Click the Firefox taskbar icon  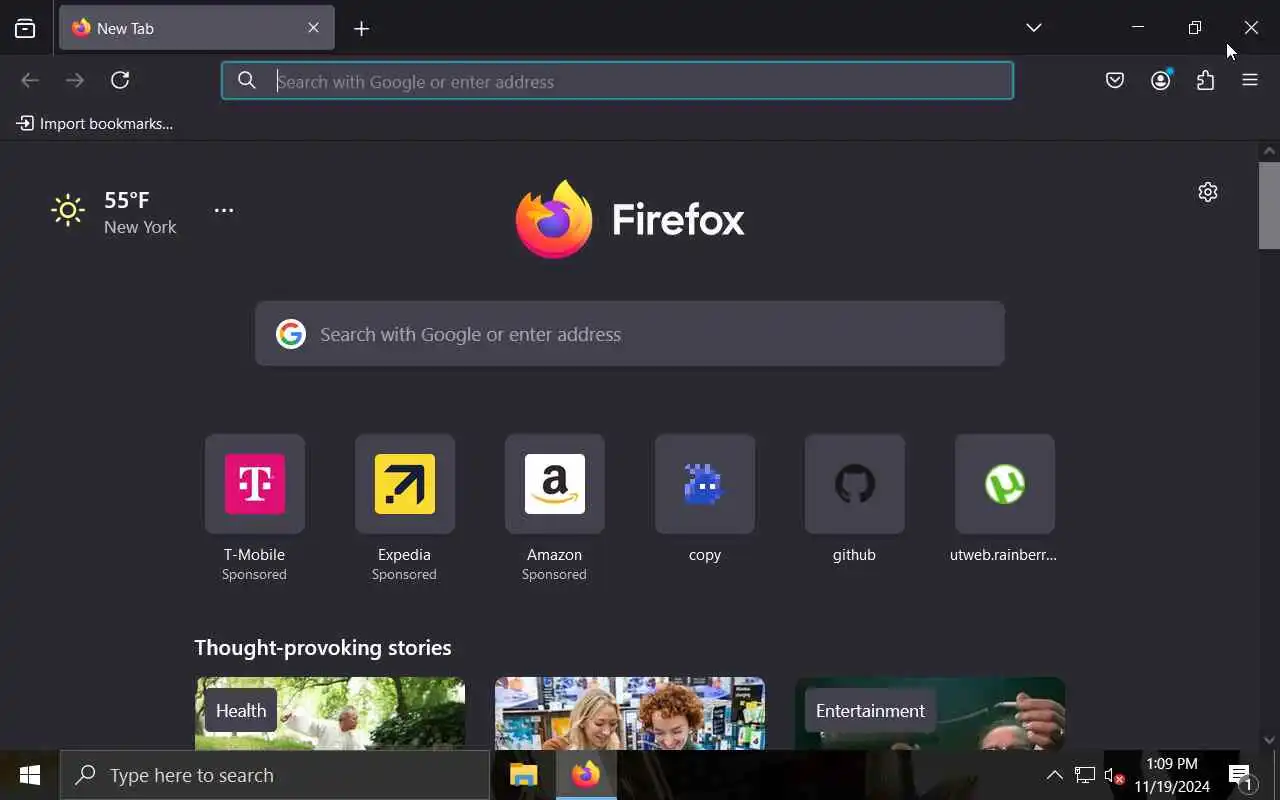[x=586, y=775]
